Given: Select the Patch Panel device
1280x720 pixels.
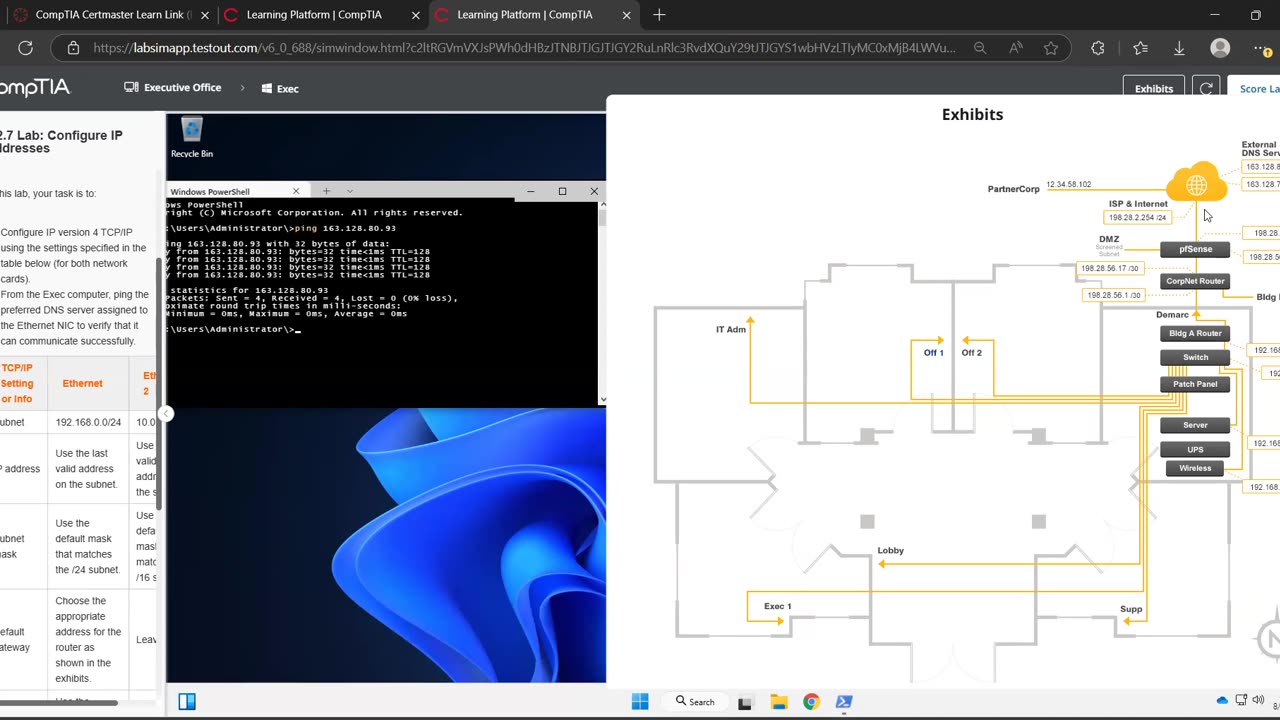Looking at the screenshot, I should click(1195, 384).
